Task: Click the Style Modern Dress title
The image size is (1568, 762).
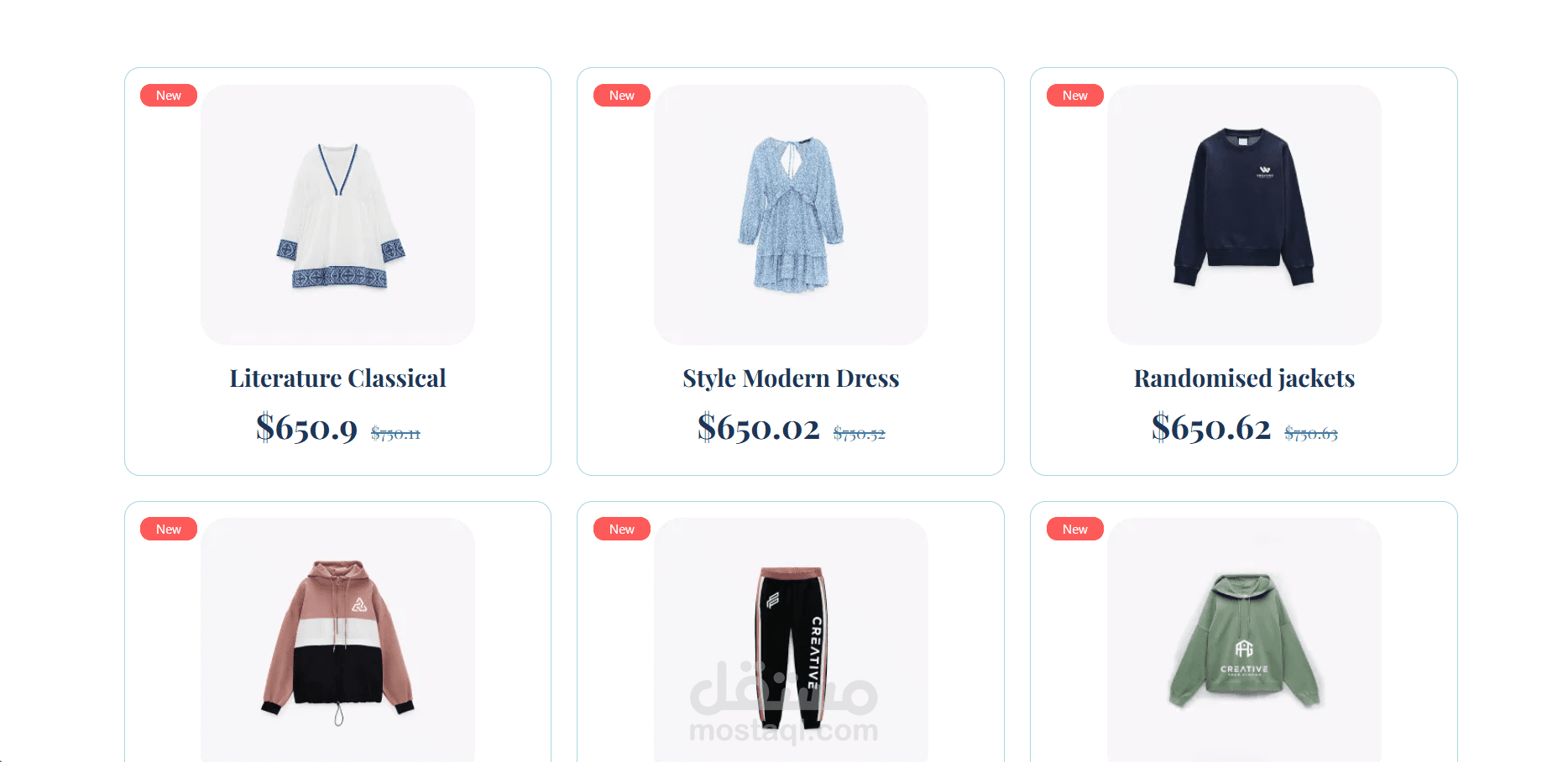Action: pyautogui.click(x=791, y=378)
